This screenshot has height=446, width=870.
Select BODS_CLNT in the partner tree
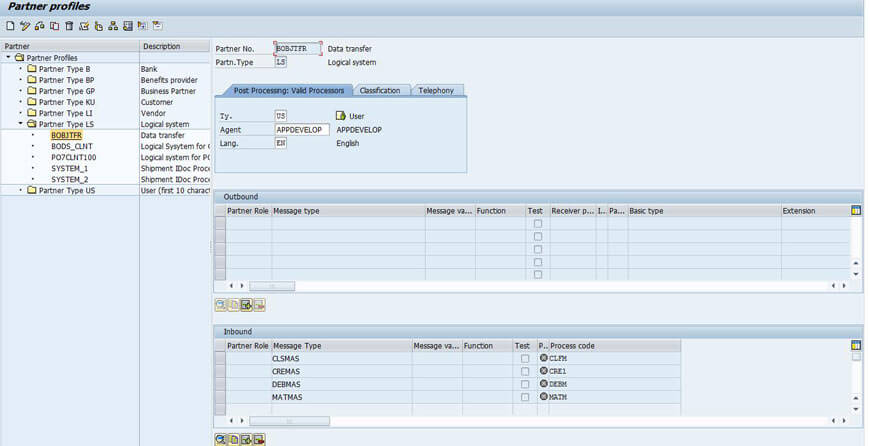click(70, 146)
